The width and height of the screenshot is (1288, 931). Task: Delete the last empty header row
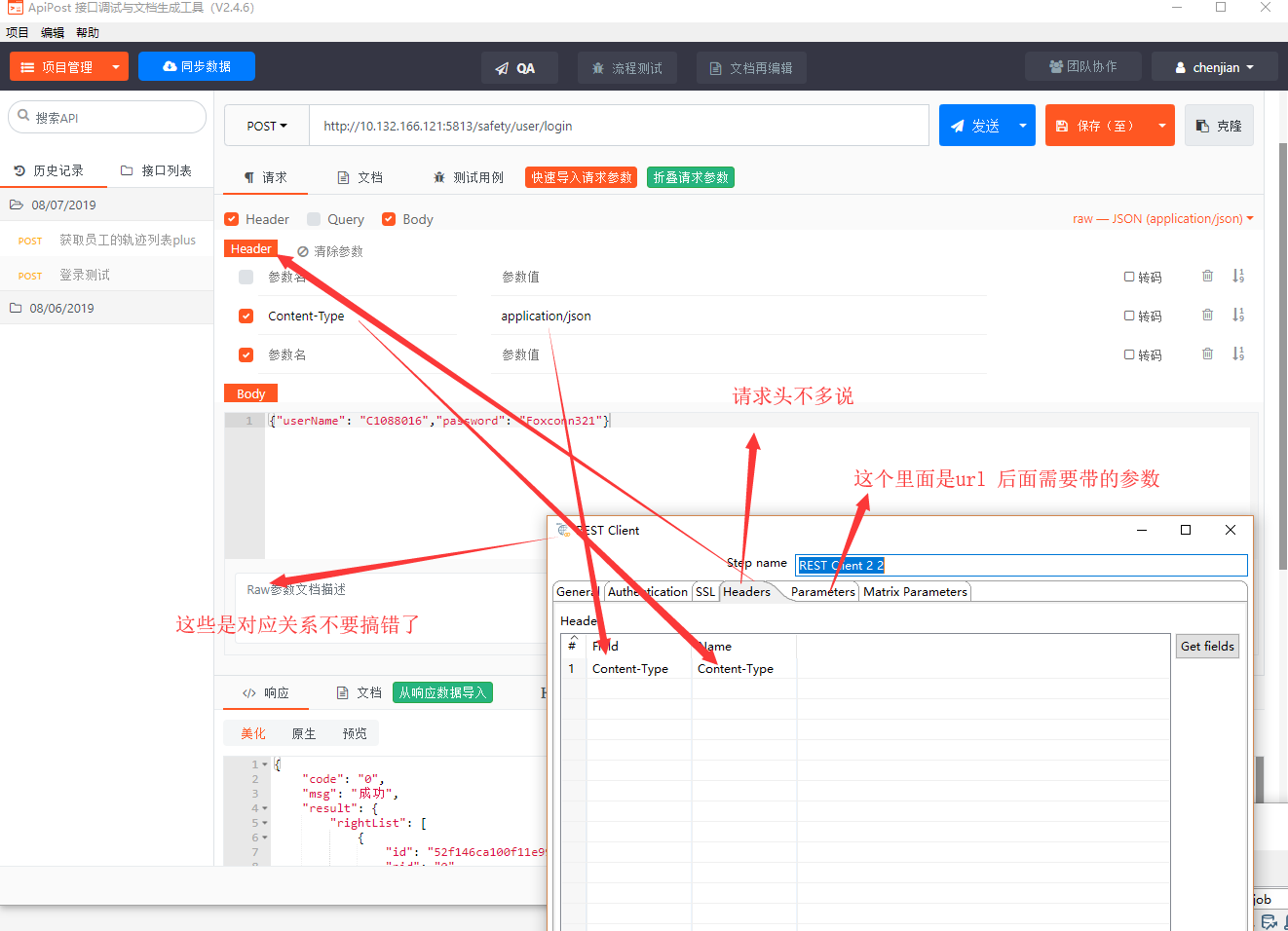coord(1208,354)
